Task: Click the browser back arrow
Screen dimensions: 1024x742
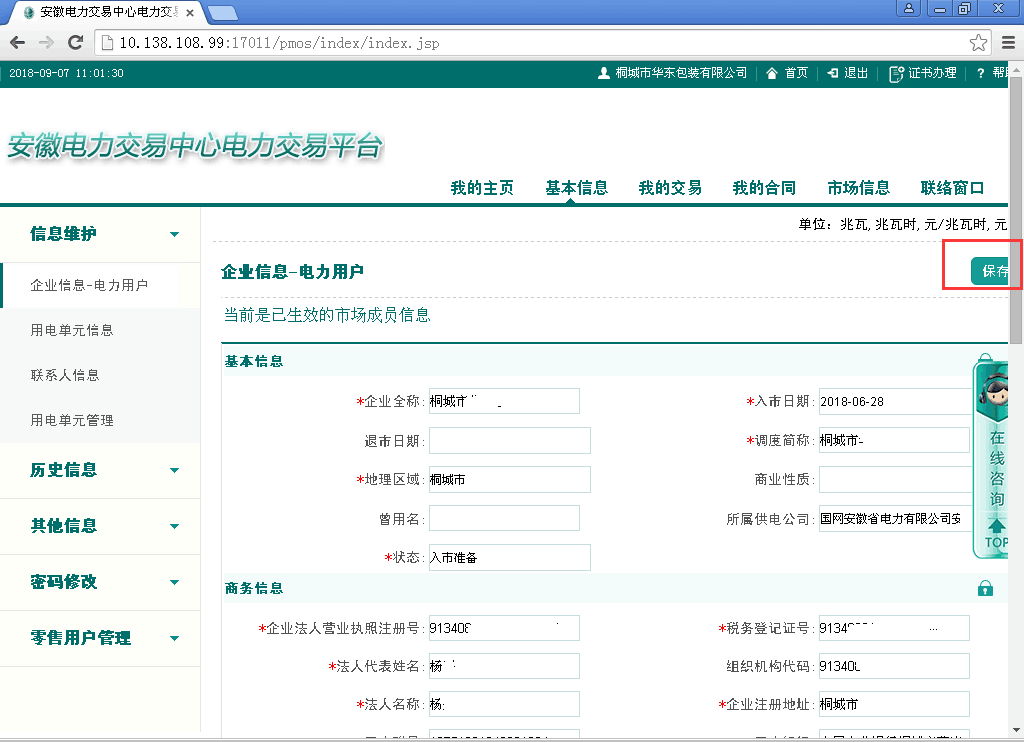Action: [17, 43]
